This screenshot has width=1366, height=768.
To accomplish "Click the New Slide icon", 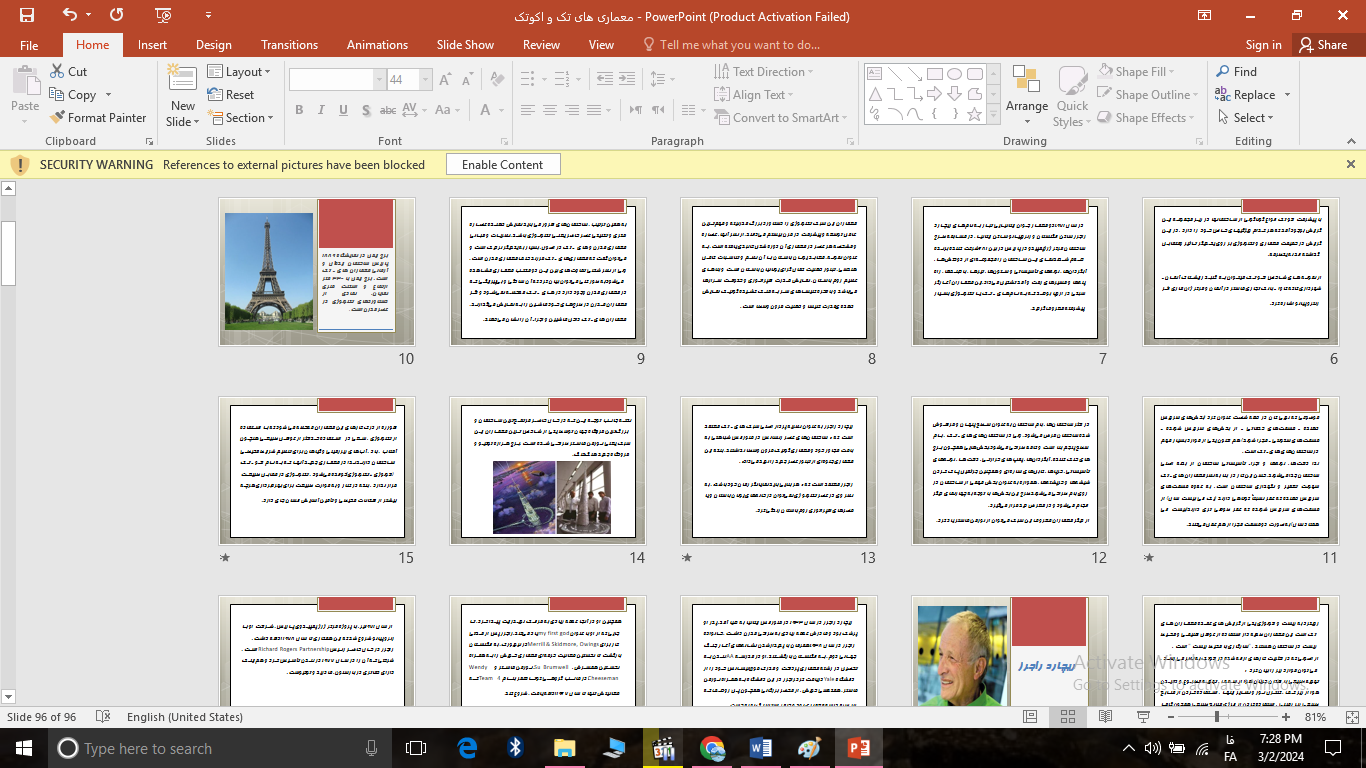I will tap(182, 80).
